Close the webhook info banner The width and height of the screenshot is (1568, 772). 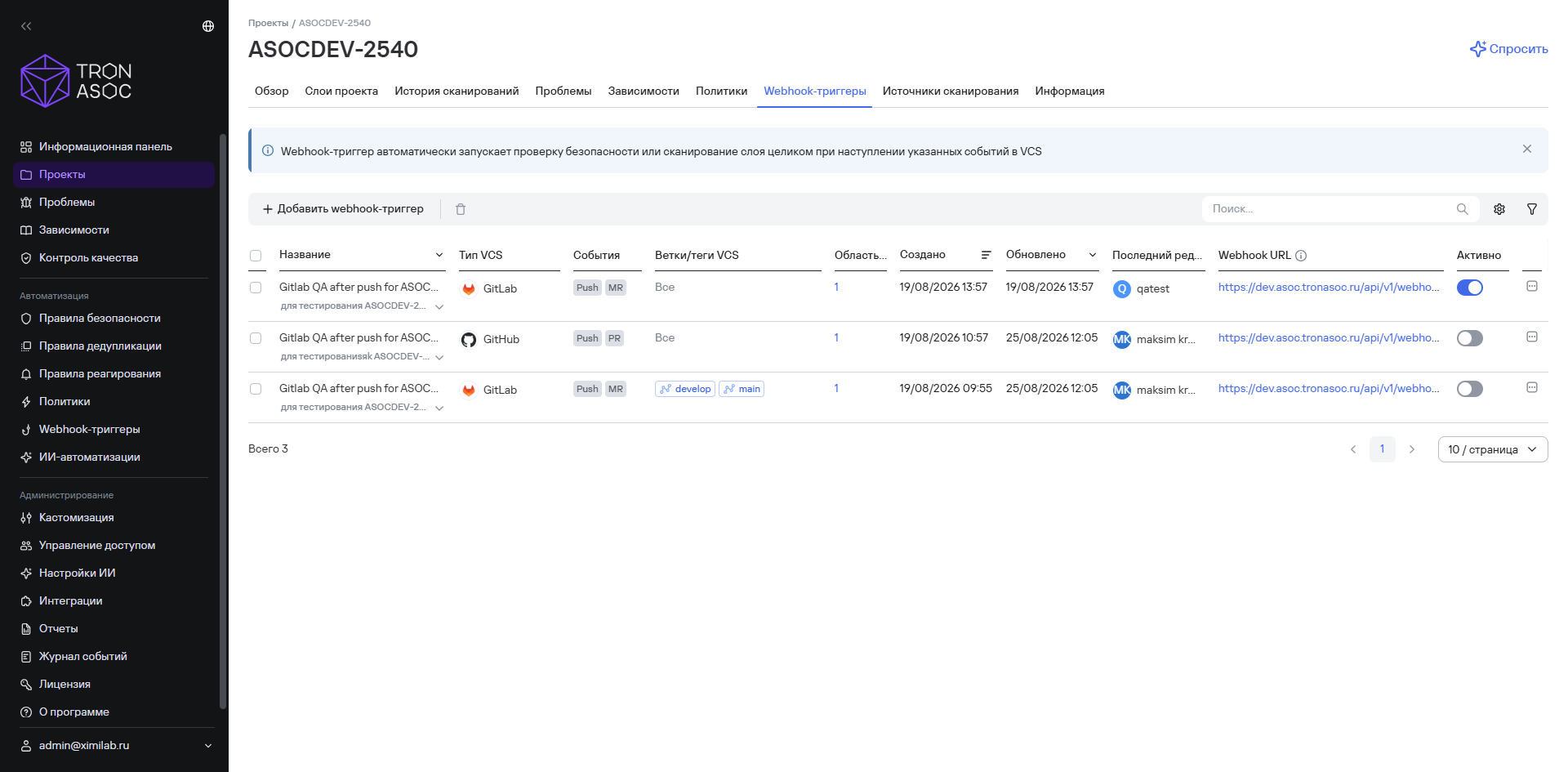(x=1527, y=149)
